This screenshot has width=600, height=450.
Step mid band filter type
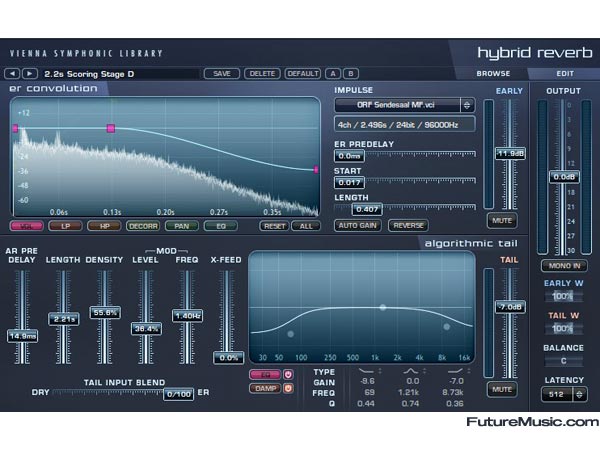[x=424, y=371]
